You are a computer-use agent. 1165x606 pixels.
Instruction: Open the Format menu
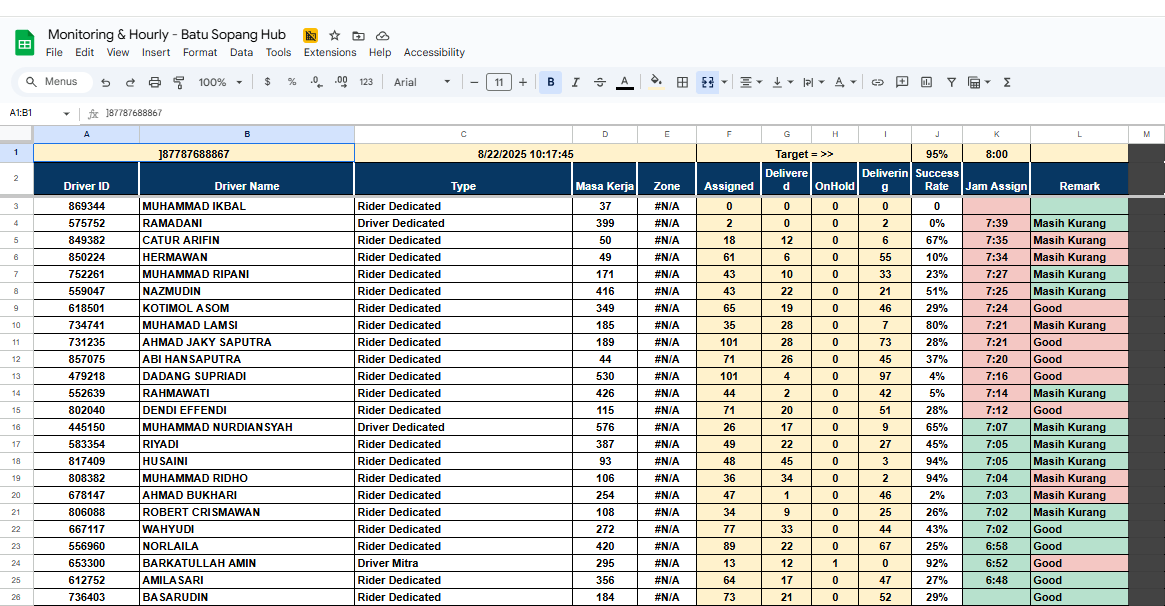point(200,52)
